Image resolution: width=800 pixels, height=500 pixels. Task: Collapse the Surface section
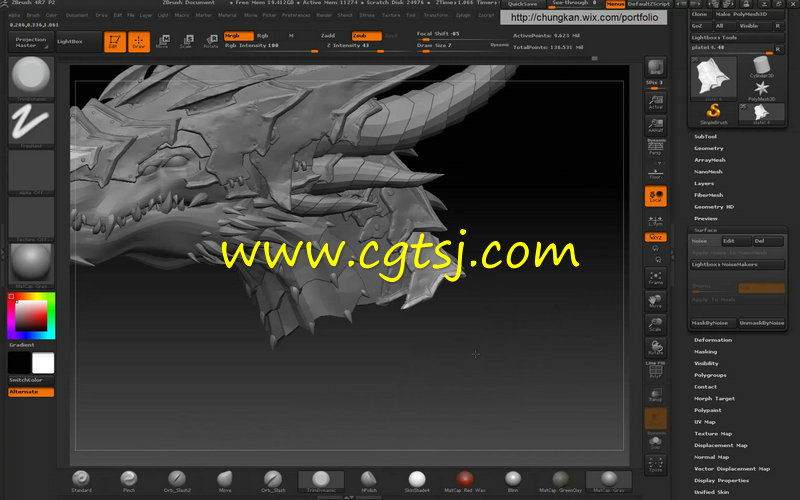[x=706, y=231]
